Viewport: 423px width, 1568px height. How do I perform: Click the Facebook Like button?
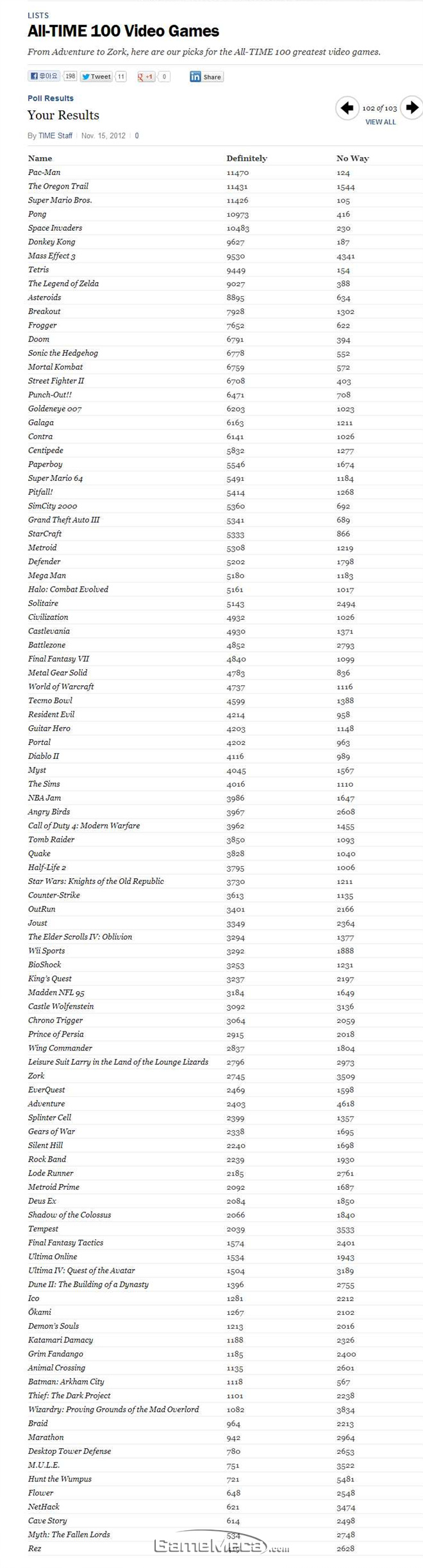tap(44, 76)
